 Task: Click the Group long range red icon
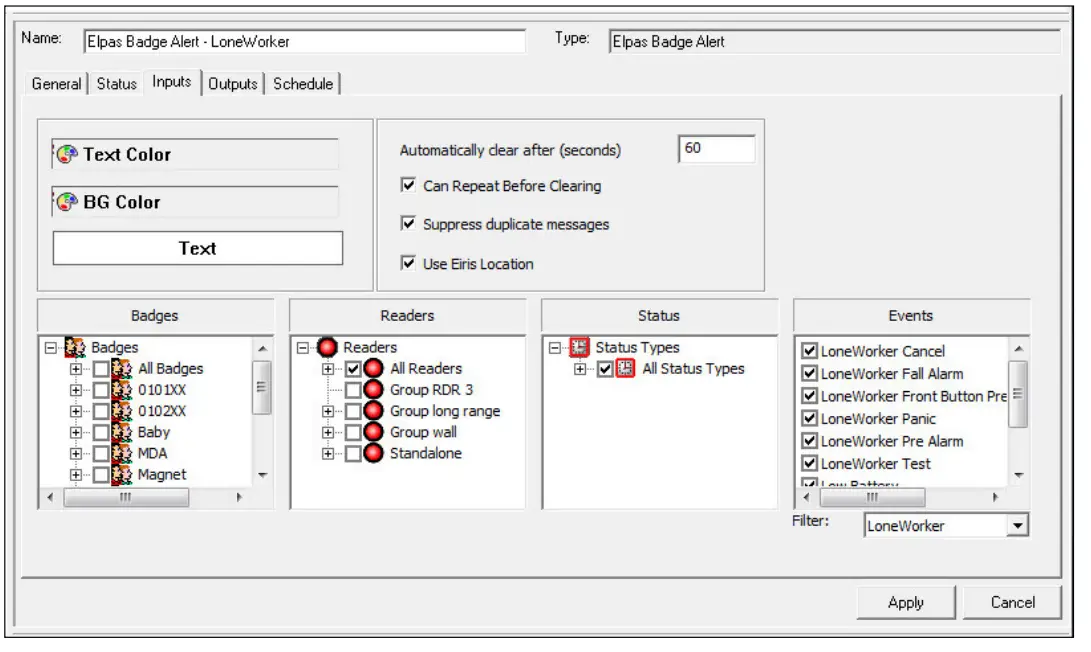[374, 411]
